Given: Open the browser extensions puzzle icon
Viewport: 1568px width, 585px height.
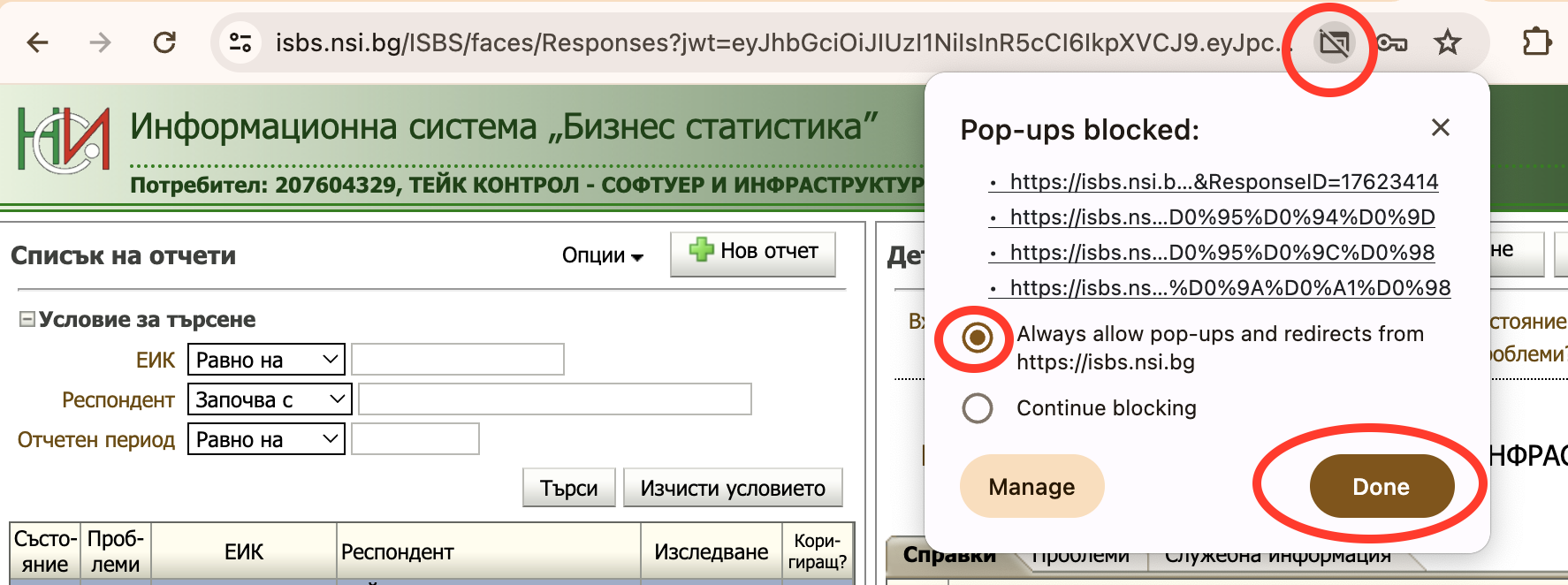Looking at the screenshot, I should coord(1537,42).
